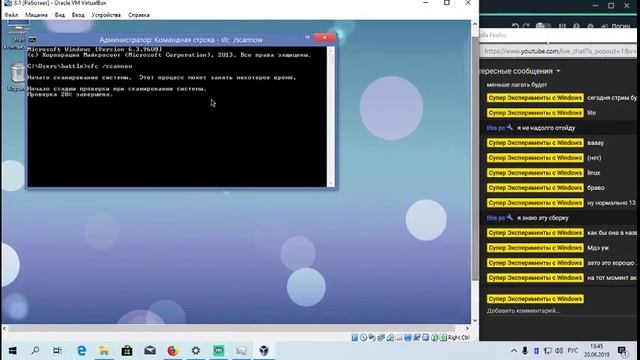
Task: Open taskbar Search magnifier
Action: (35, 351)
